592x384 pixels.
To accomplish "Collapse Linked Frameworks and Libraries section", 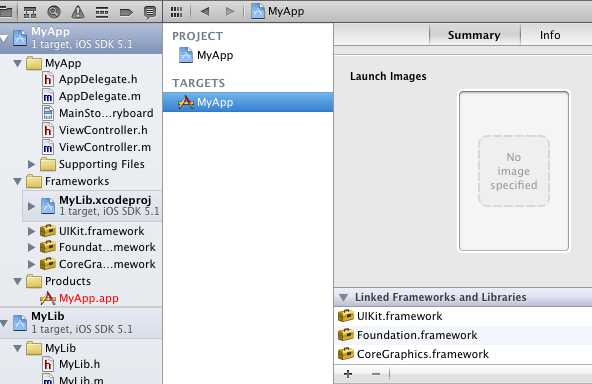I will coord(344,297).
